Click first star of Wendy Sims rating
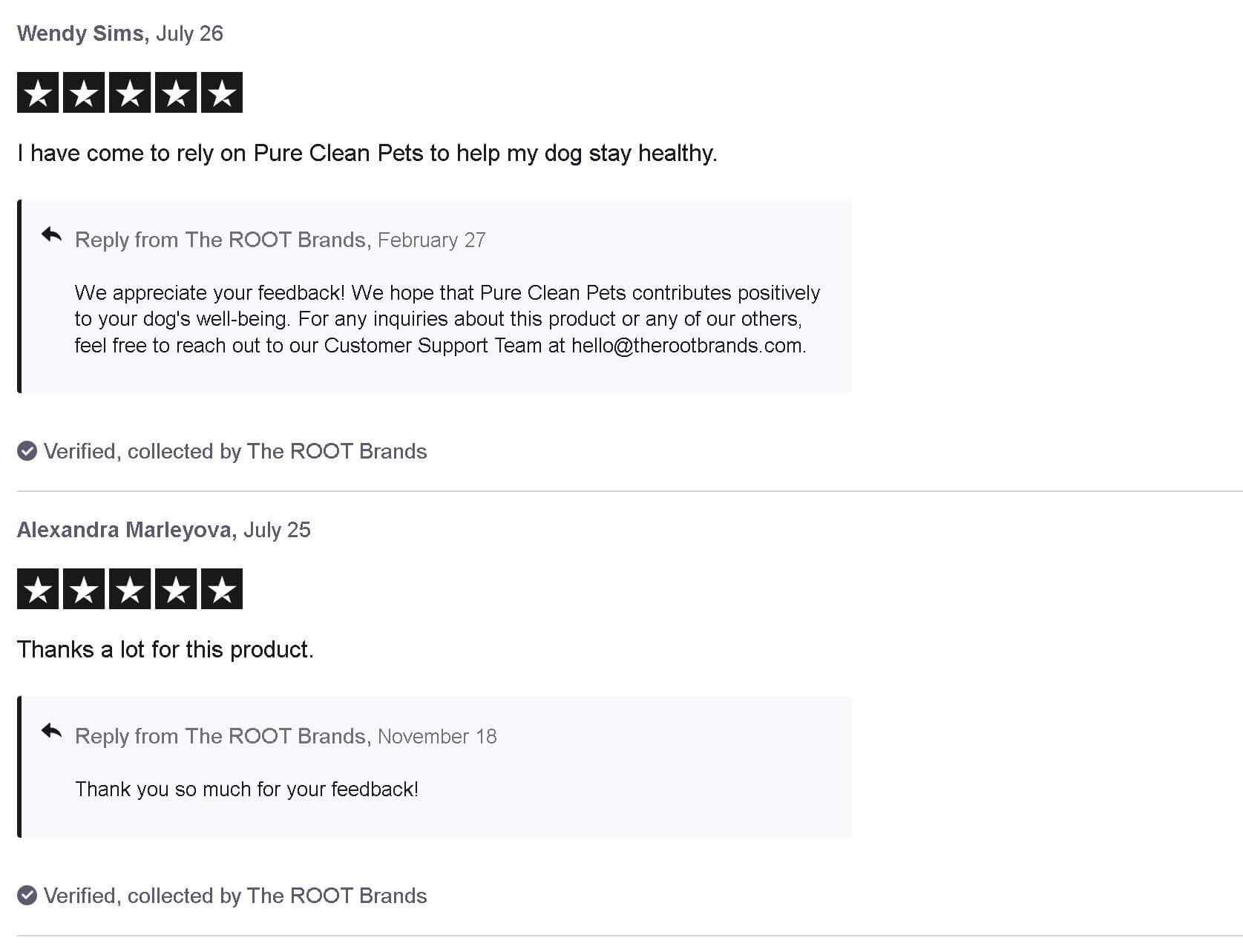The width and height of the screenshot is (1243, 952). (38, 93)
